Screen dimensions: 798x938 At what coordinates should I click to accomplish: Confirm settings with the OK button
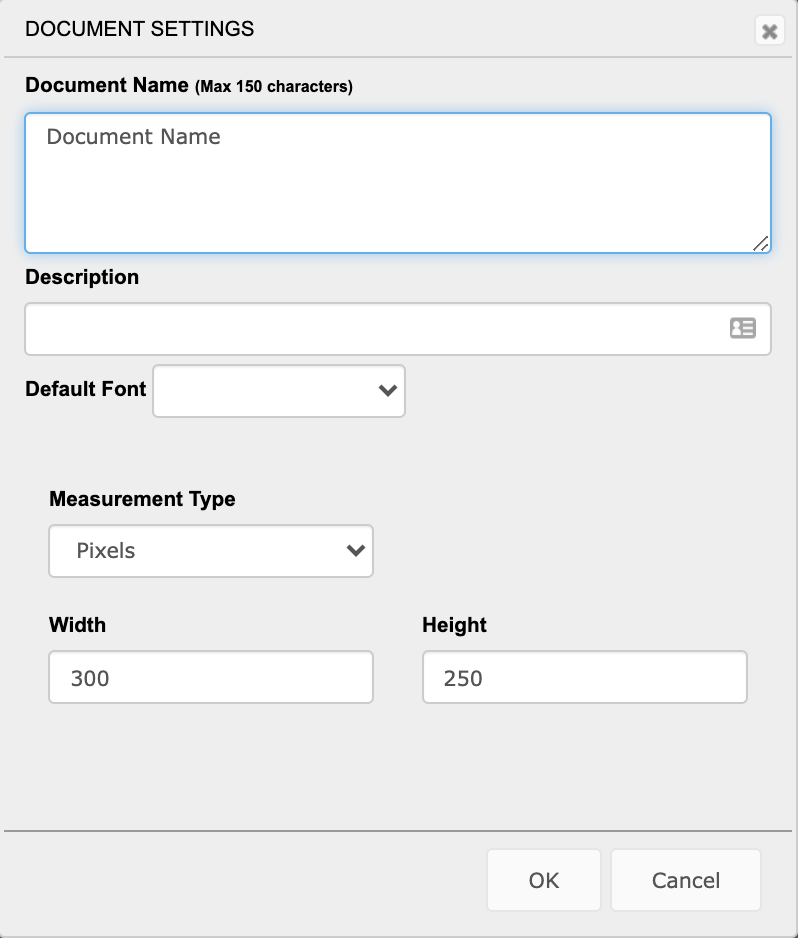544,880
